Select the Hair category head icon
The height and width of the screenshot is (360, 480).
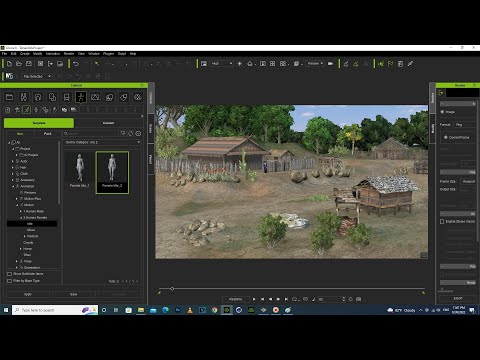[38, 97]
